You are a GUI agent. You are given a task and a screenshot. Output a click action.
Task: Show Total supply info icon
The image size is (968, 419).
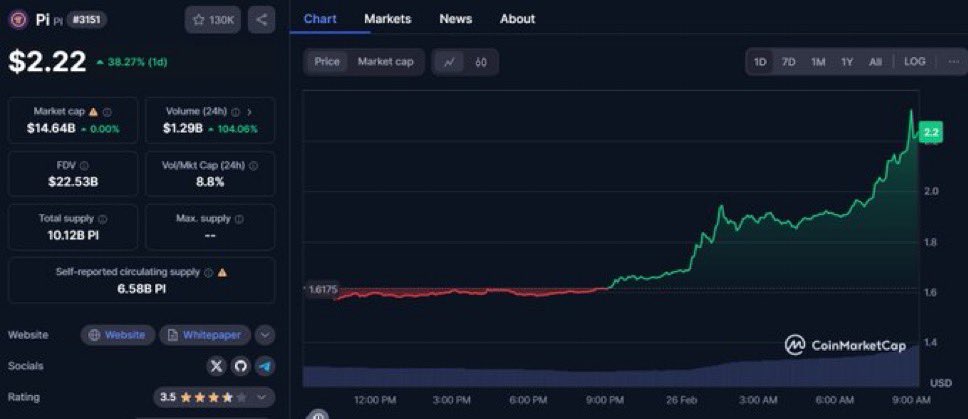point(102,218)
